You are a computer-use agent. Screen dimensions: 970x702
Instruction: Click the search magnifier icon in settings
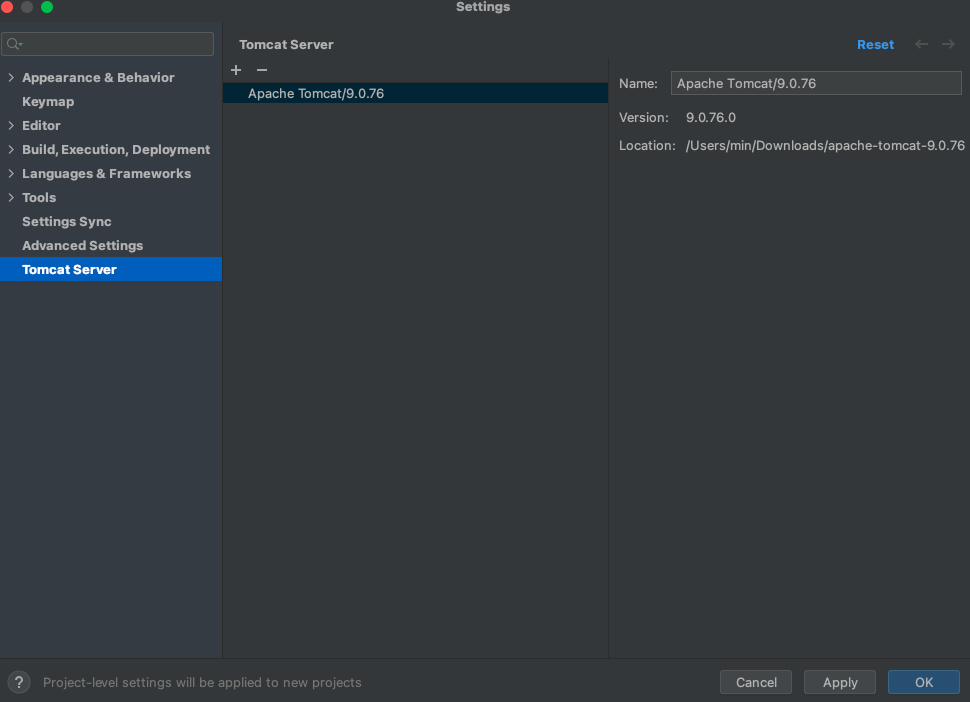coord(14,44)
